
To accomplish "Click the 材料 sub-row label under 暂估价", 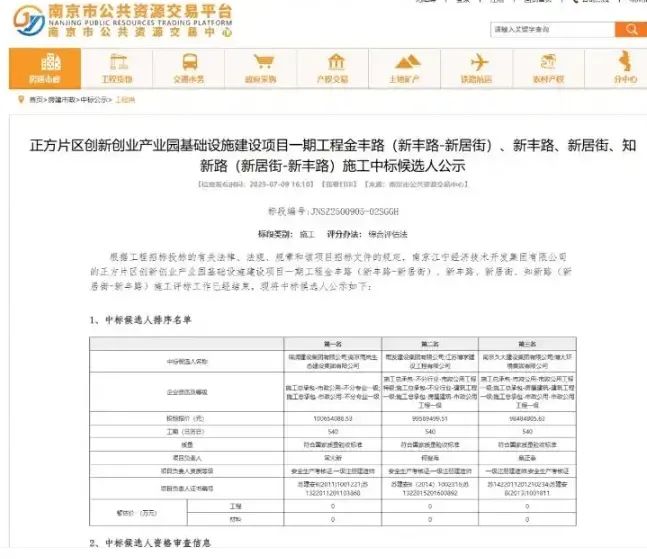I will 235,519.
